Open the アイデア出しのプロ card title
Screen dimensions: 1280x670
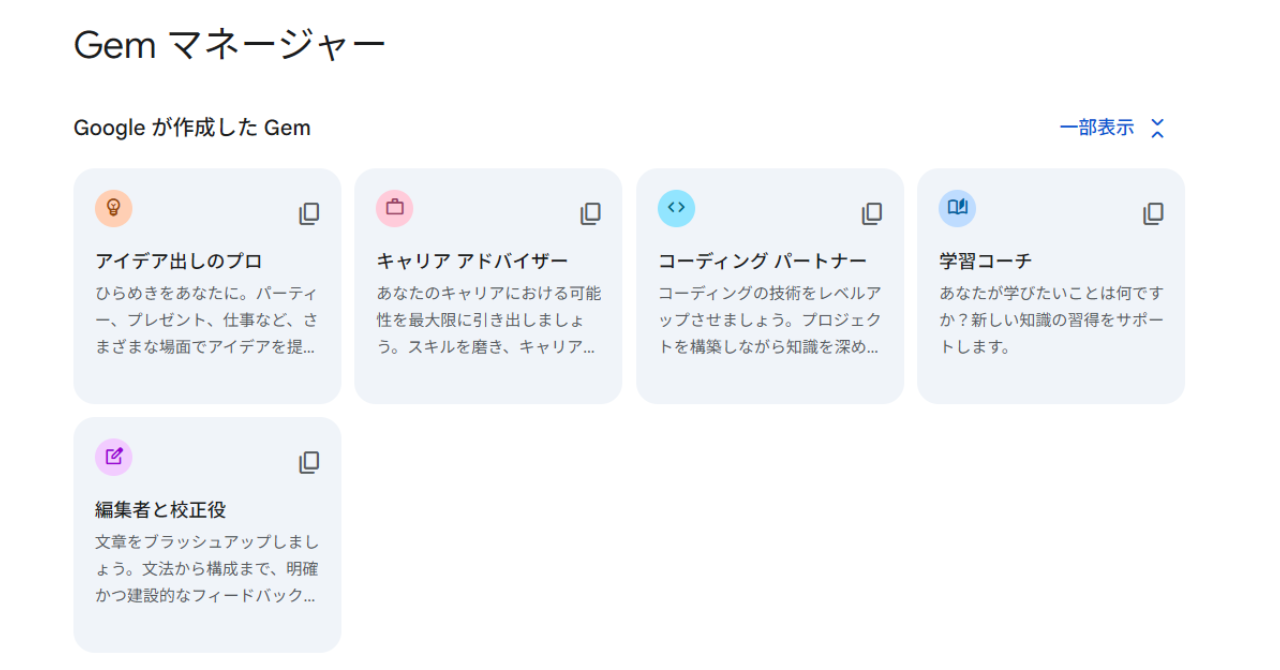click(179, 261)
